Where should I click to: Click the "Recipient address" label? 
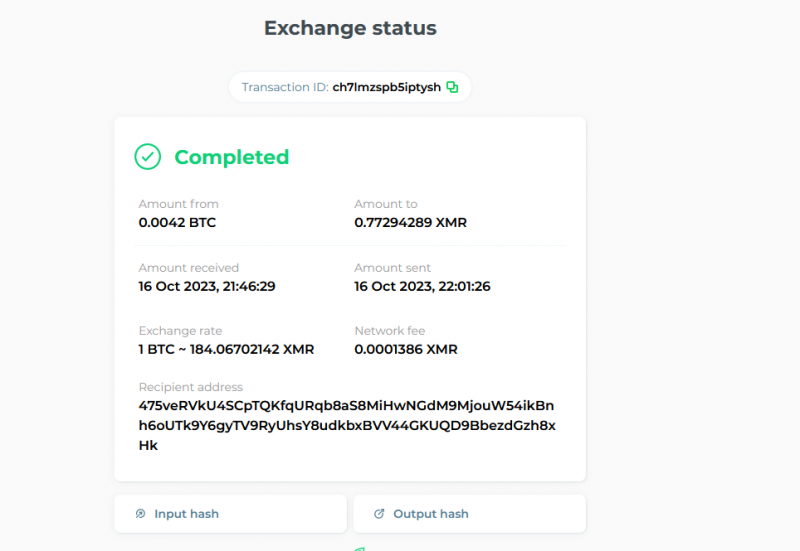(190, 387)
